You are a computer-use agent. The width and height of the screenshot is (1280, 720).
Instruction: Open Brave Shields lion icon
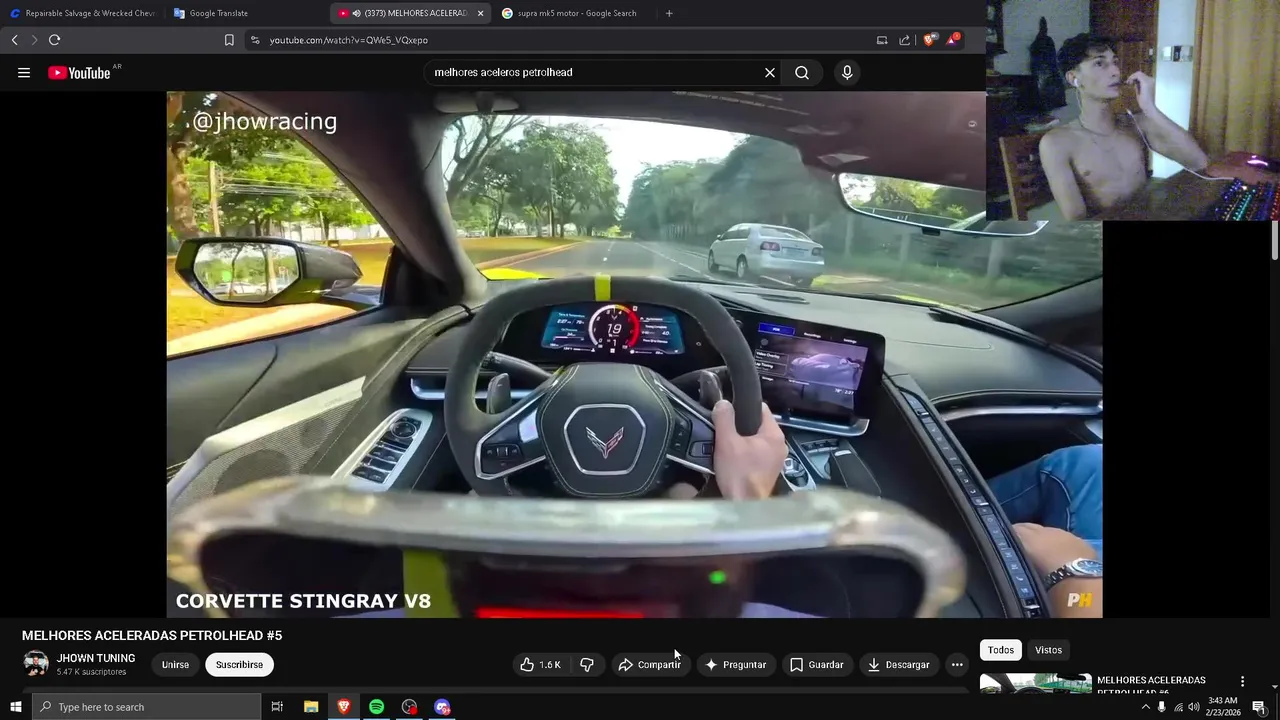coord(929,40)
